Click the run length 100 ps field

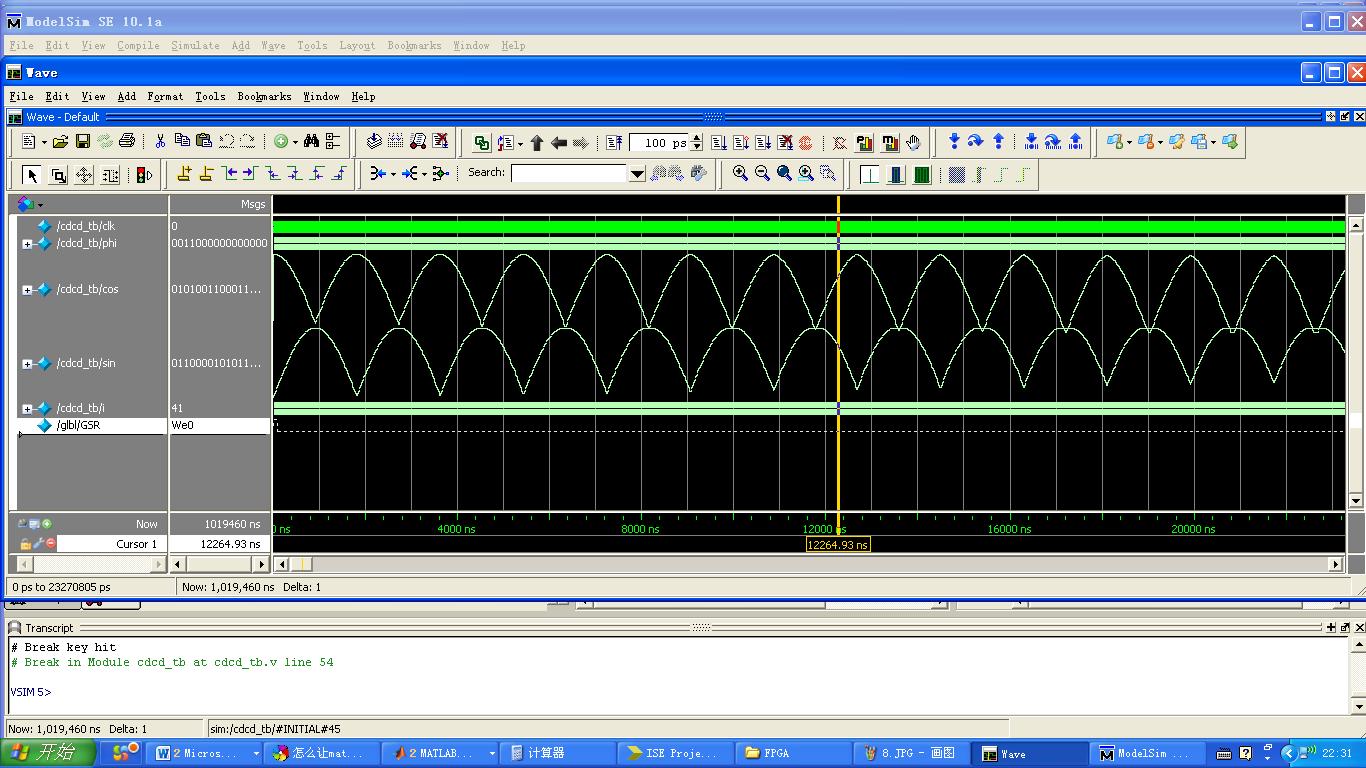(x=660, y=143)
